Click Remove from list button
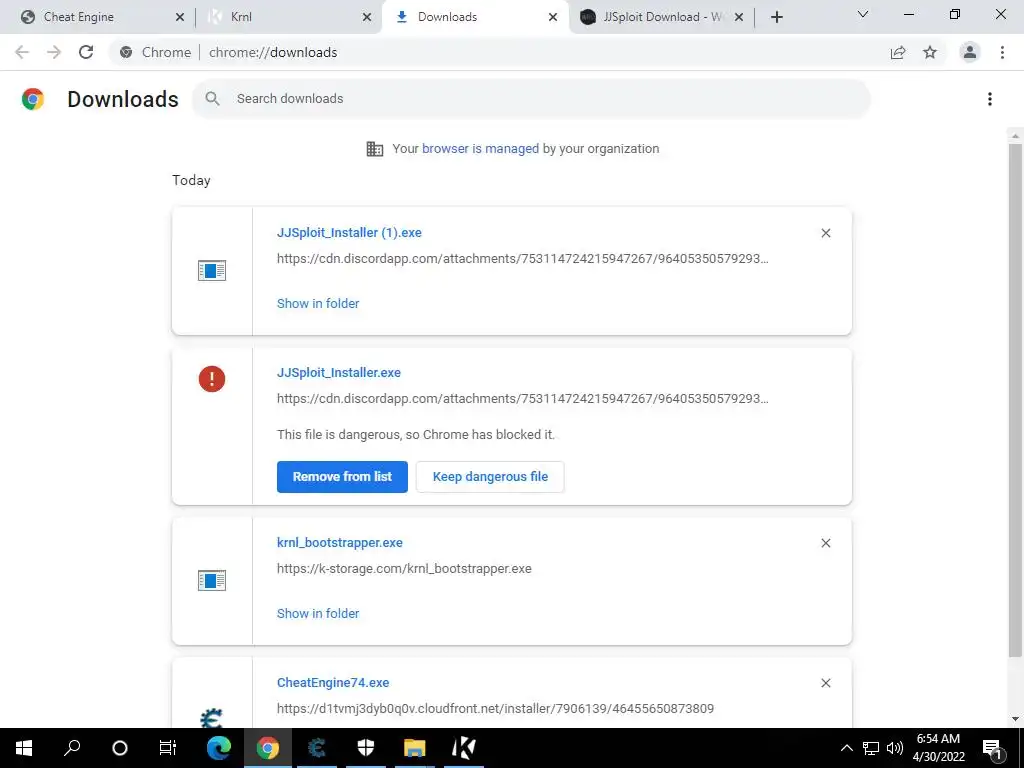This screenshot has width=1024, height=768. click(342, 477)
